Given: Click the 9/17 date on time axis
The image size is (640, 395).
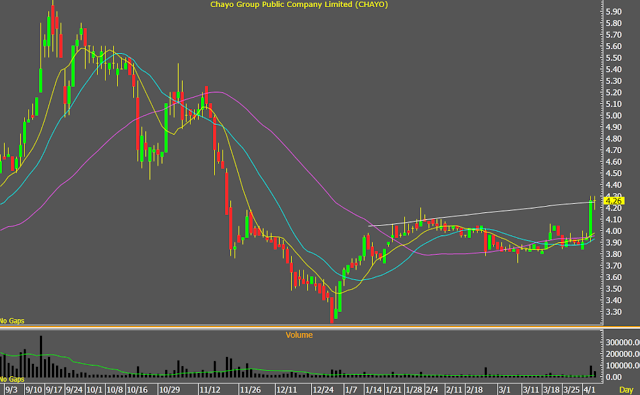Looking at the screenshot, I should click(54, 390).
